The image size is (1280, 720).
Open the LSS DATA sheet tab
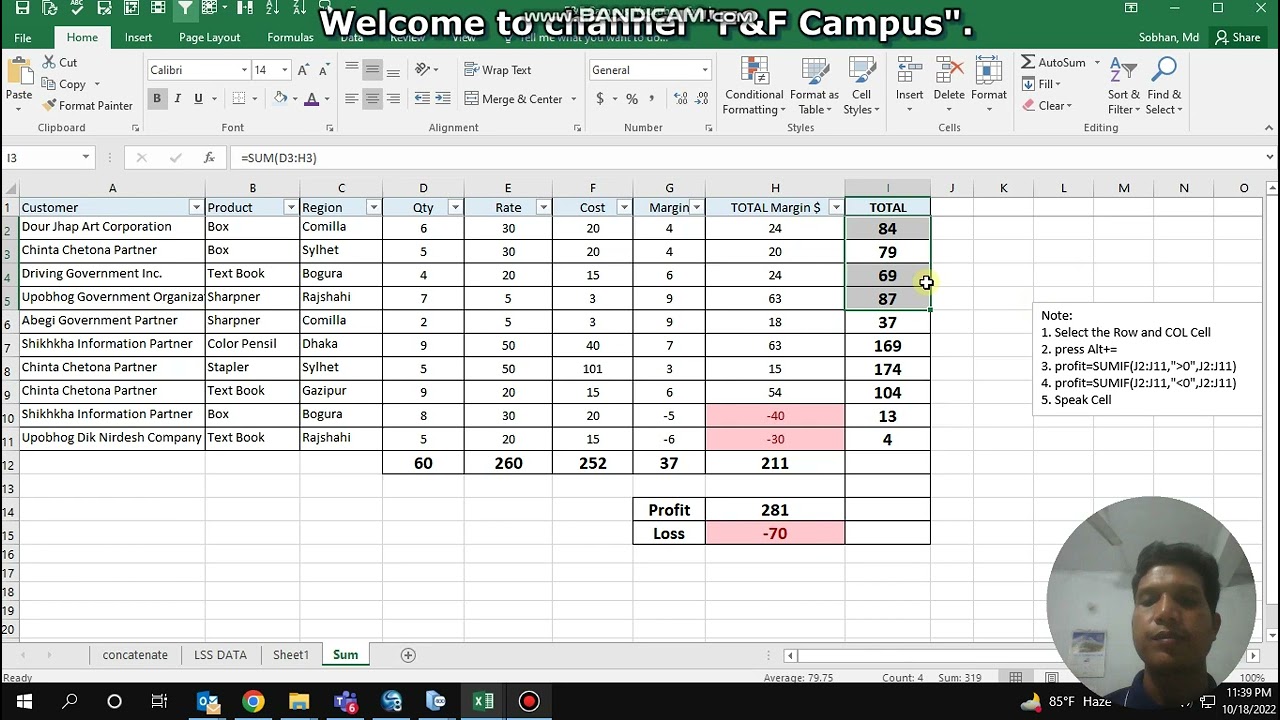(x=220, y=655)
